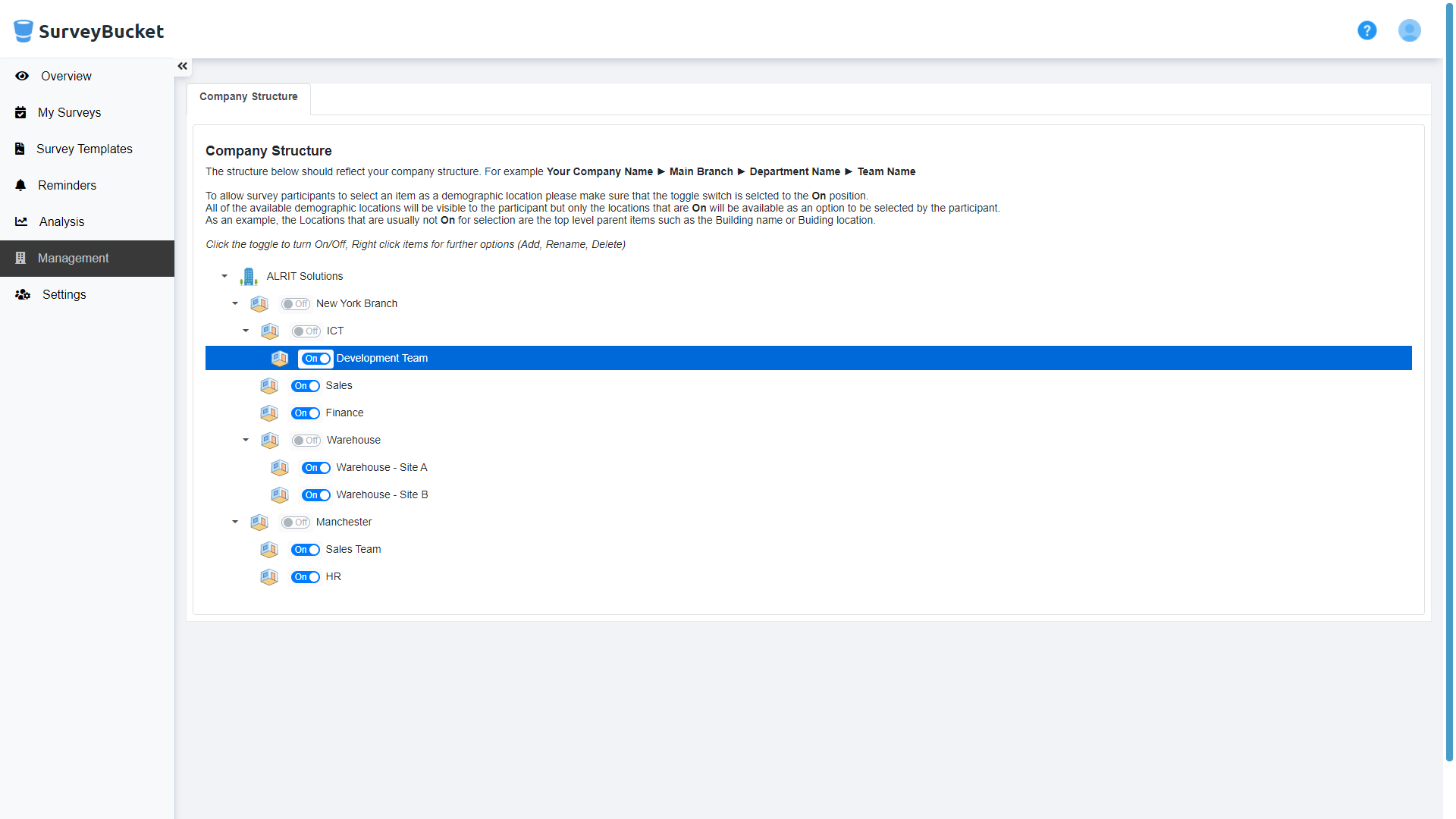Select the Manchester branch label
This screenshot has height=819, width=1456.
[344, 522]
